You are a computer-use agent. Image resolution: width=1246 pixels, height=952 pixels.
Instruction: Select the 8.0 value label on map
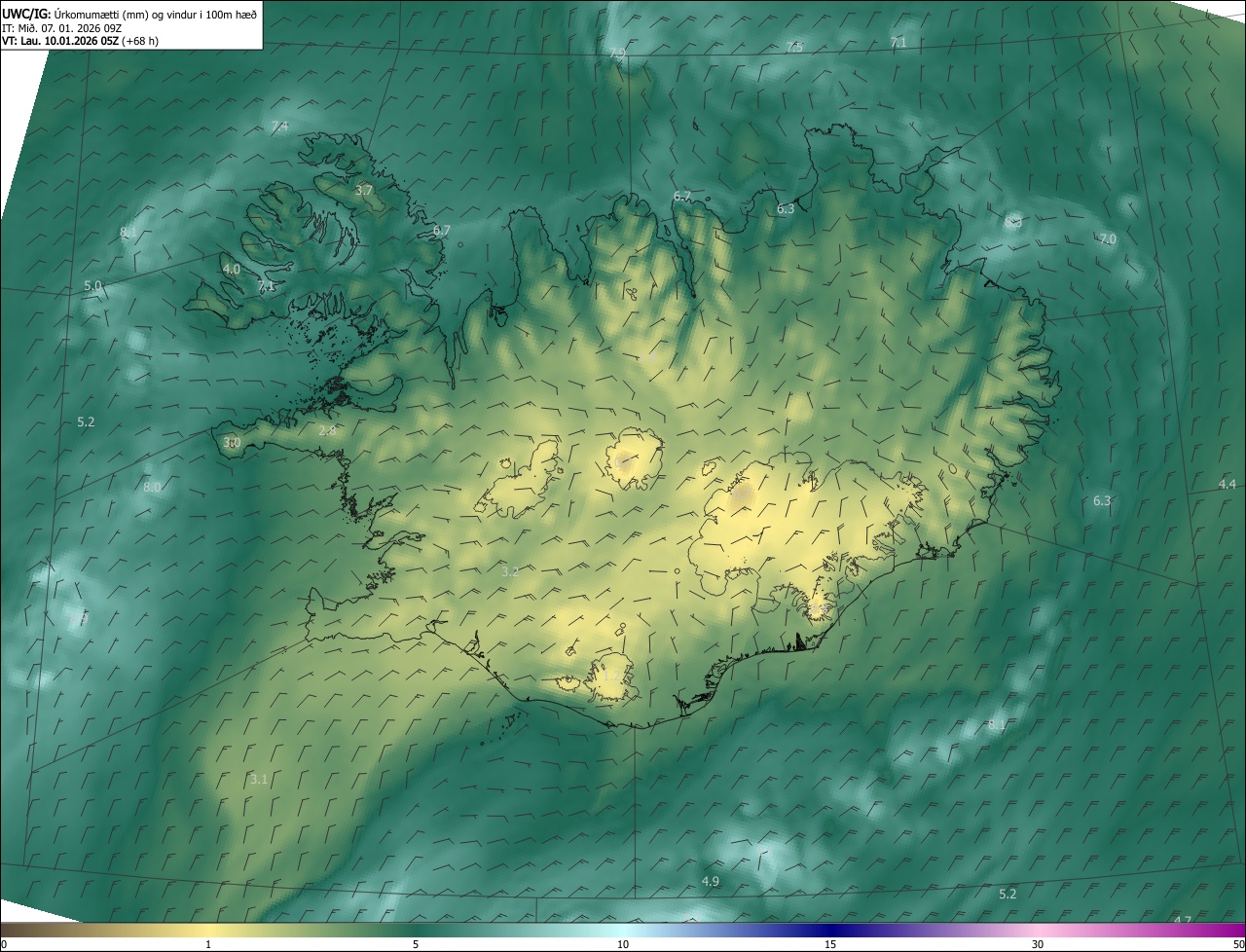coord(152,487)
